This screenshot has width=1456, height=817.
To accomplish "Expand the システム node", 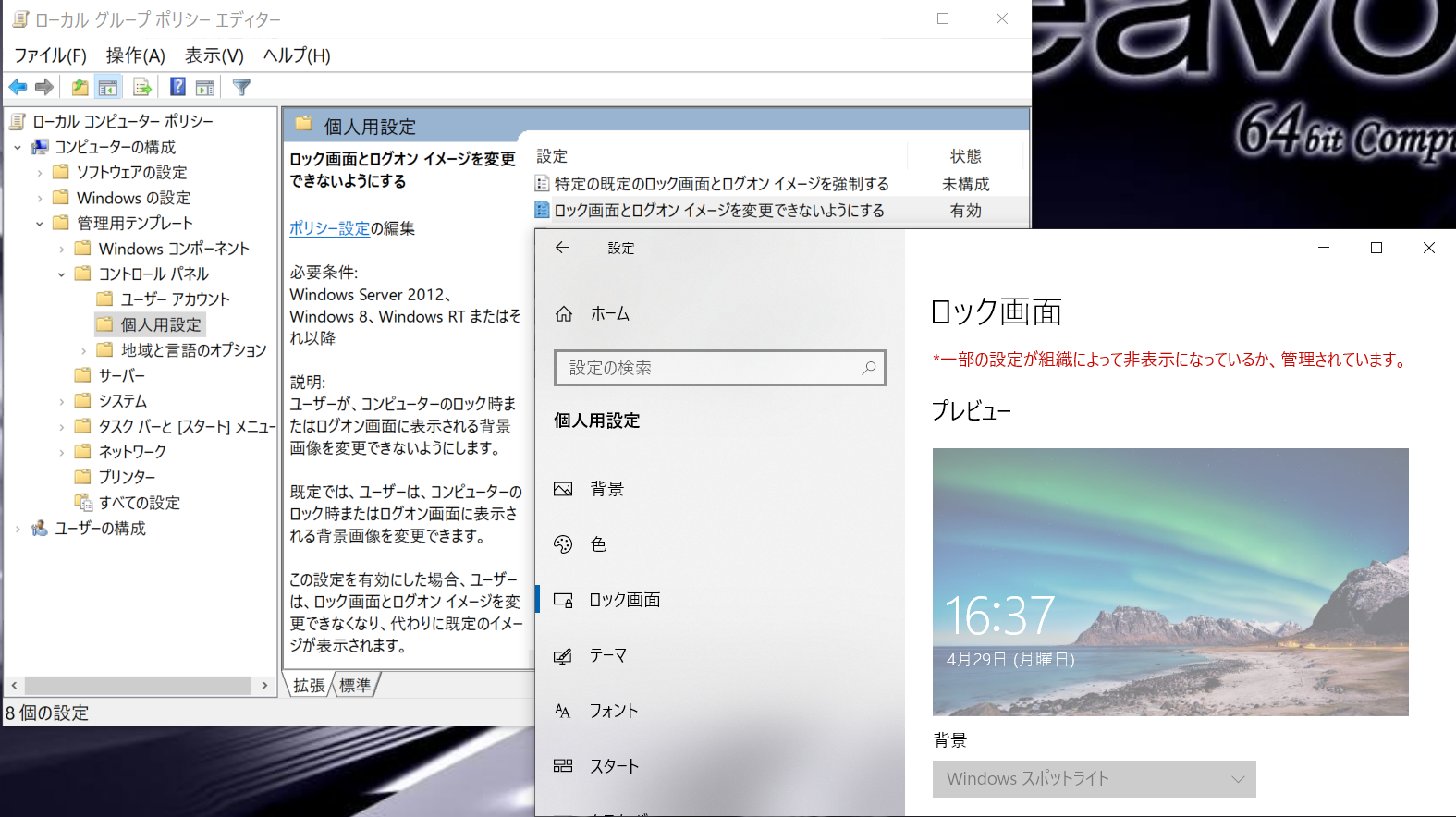I will click(62, 401).
